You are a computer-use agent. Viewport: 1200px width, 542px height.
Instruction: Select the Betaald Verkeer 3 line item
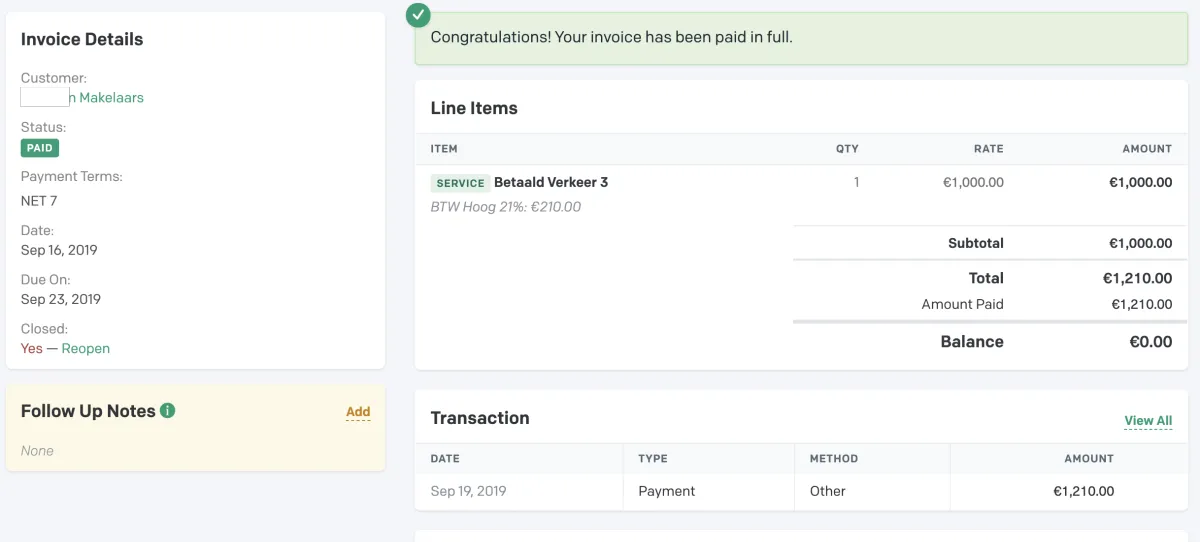pyautogui.click(x=551, y=182)
